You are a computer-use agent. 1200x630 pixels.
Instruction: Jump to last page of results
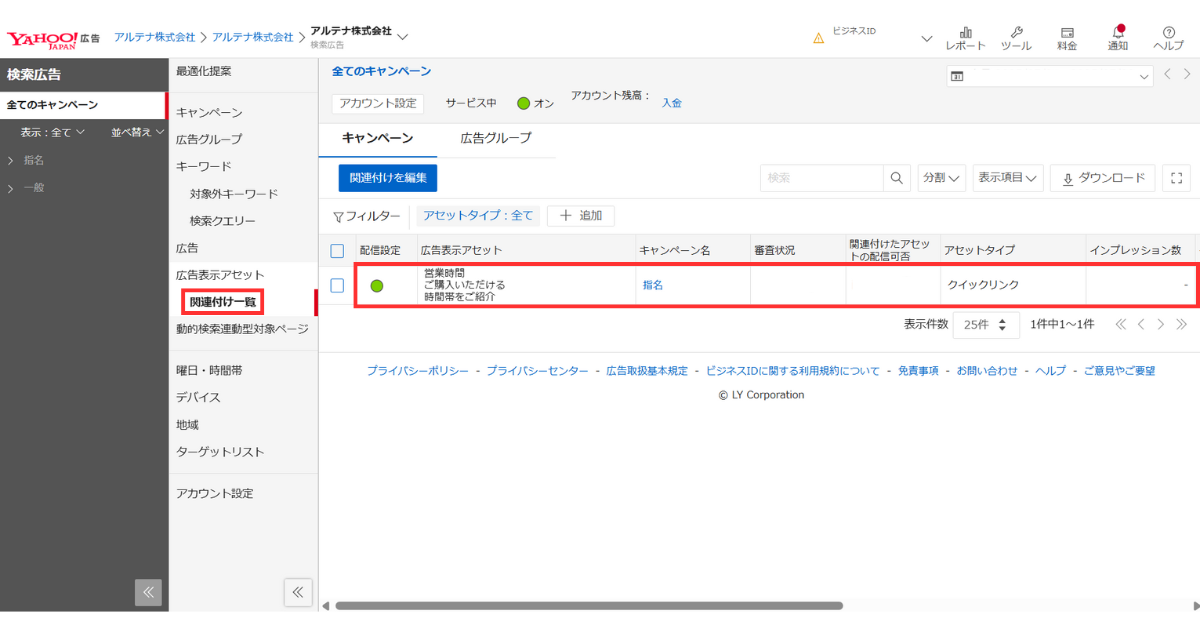click(1182, 324)
